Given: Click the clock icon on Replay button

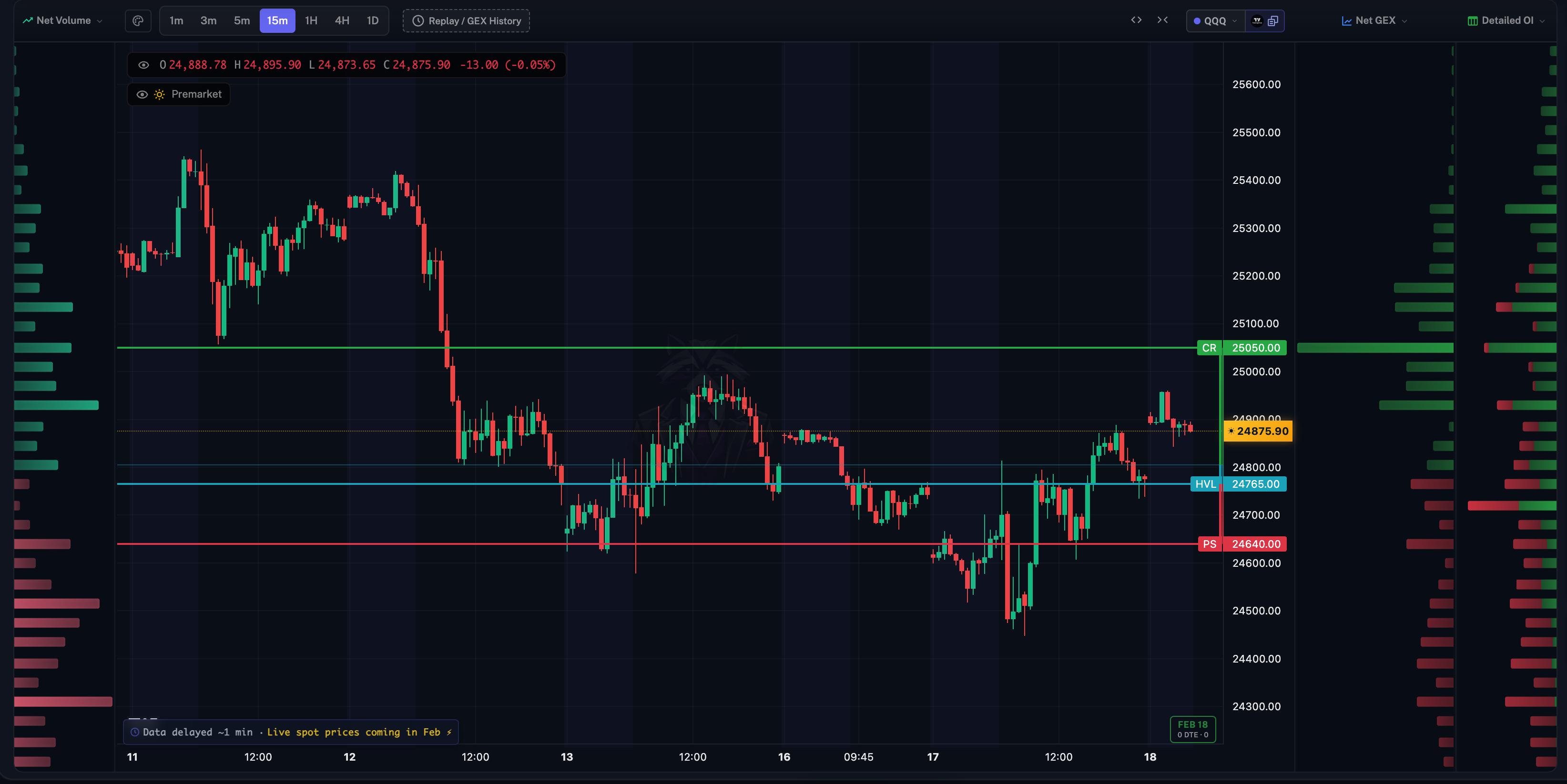Looking at the screenshot, I should click(x=418, y=20).
